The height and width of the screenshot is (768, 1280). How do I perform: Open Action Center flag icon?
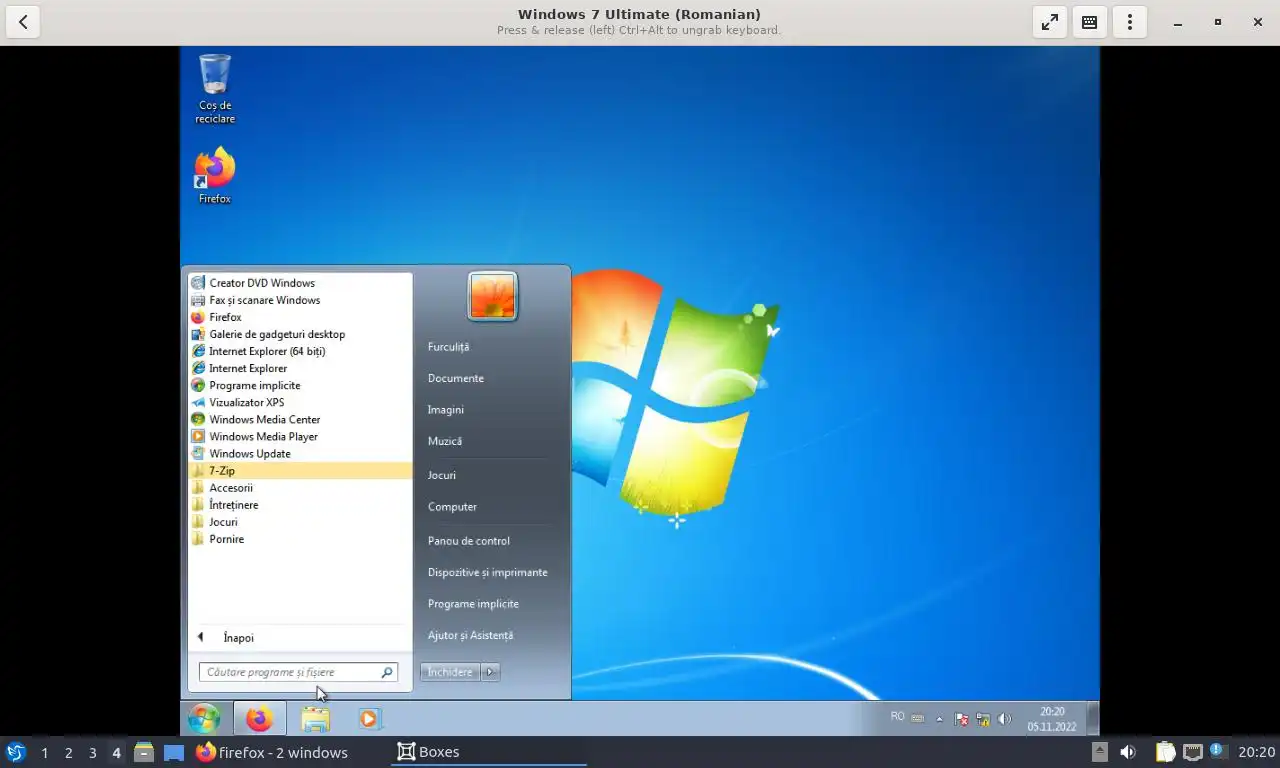coord(961,719)
